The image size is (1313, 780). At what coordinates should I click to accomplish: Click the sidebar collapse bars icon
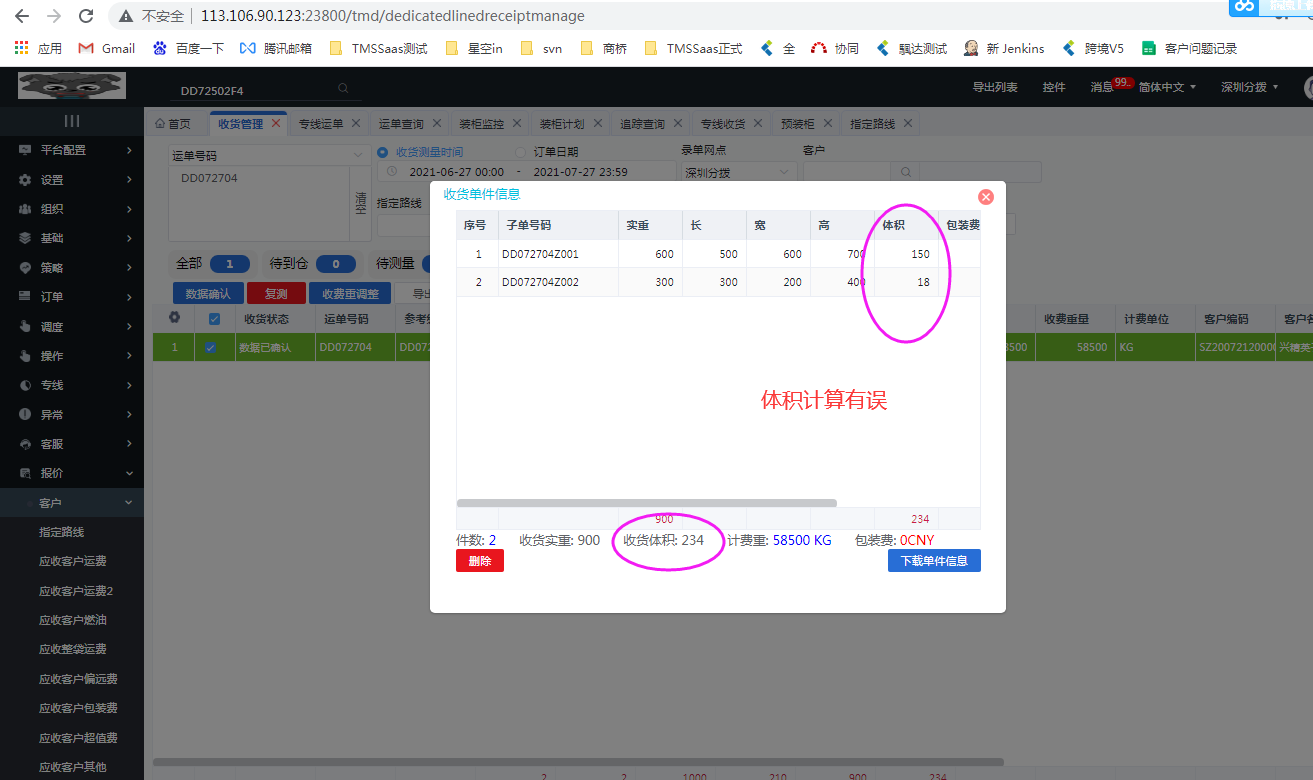72,121
